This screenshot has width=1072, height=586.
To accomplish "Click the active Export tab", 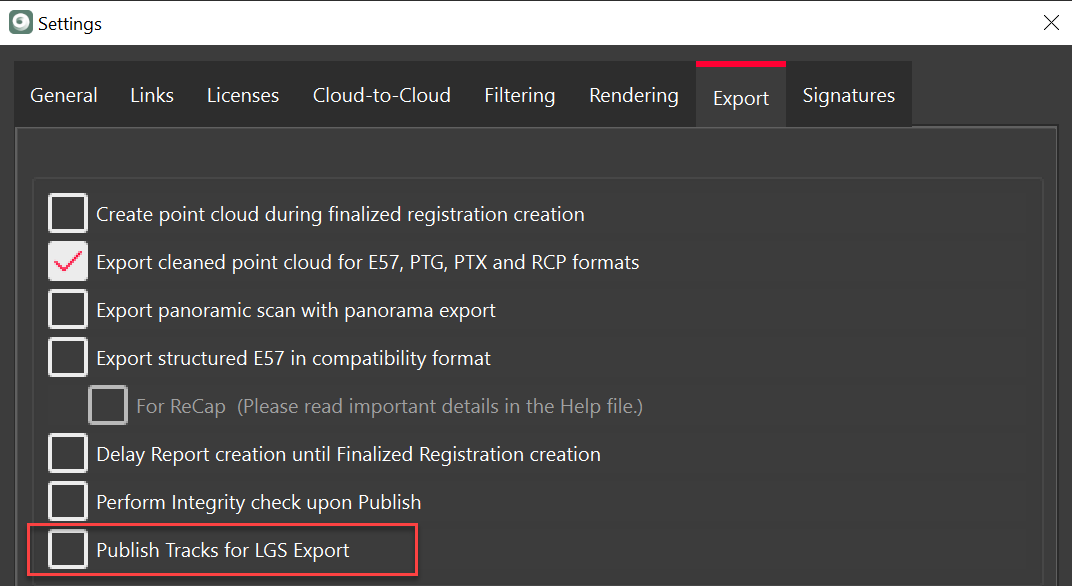I will pos(740,98).
